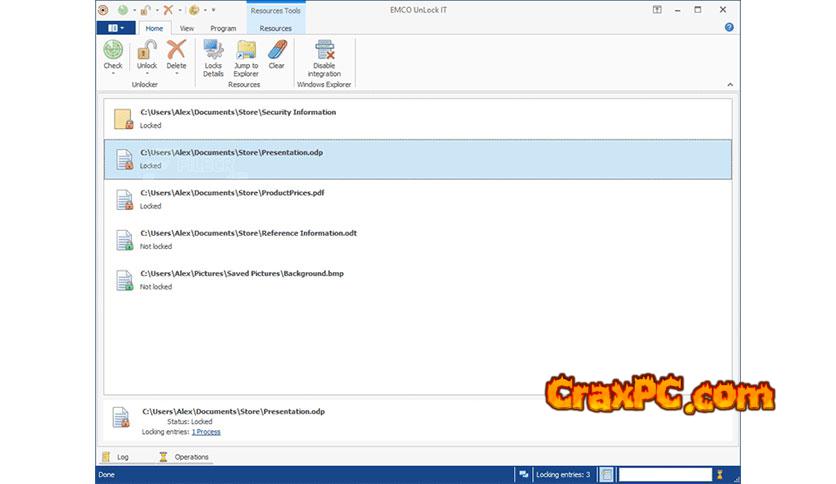The height and width of the screenshot is (484, 836).
Task: Click the Delete red X icon
Action: [x=176, y=50]
